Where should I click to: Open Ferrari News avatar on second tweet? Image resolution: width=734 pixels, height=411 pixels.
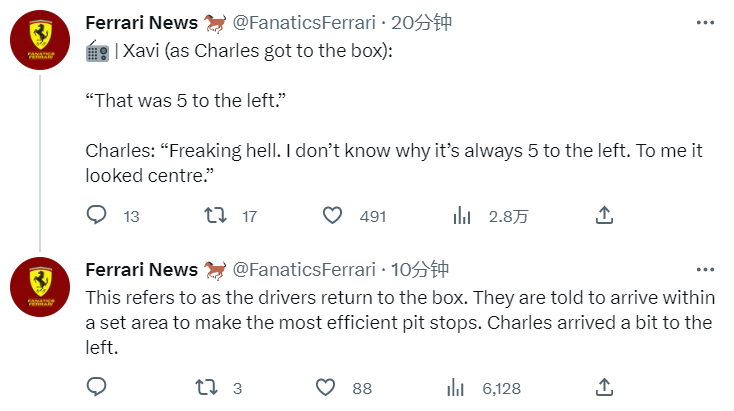(40, 287)
